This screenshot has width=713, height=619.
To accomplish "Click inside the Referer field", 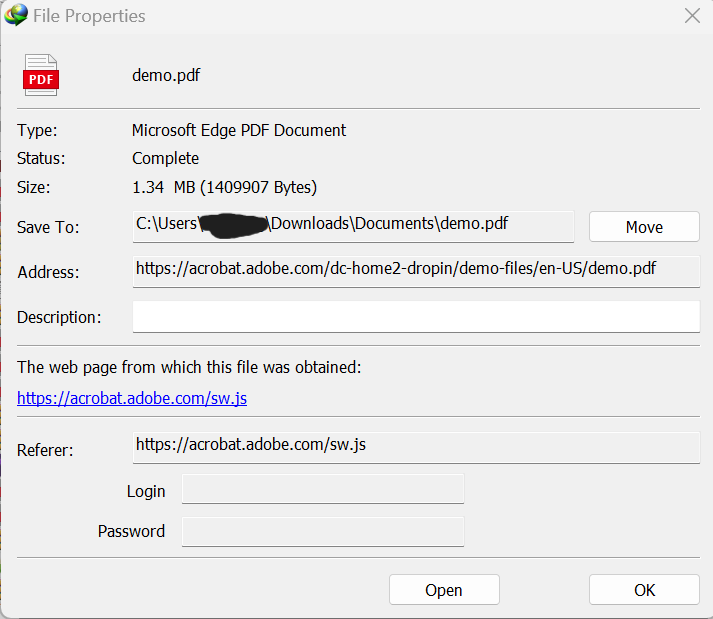I will click(x=416, y=446).
